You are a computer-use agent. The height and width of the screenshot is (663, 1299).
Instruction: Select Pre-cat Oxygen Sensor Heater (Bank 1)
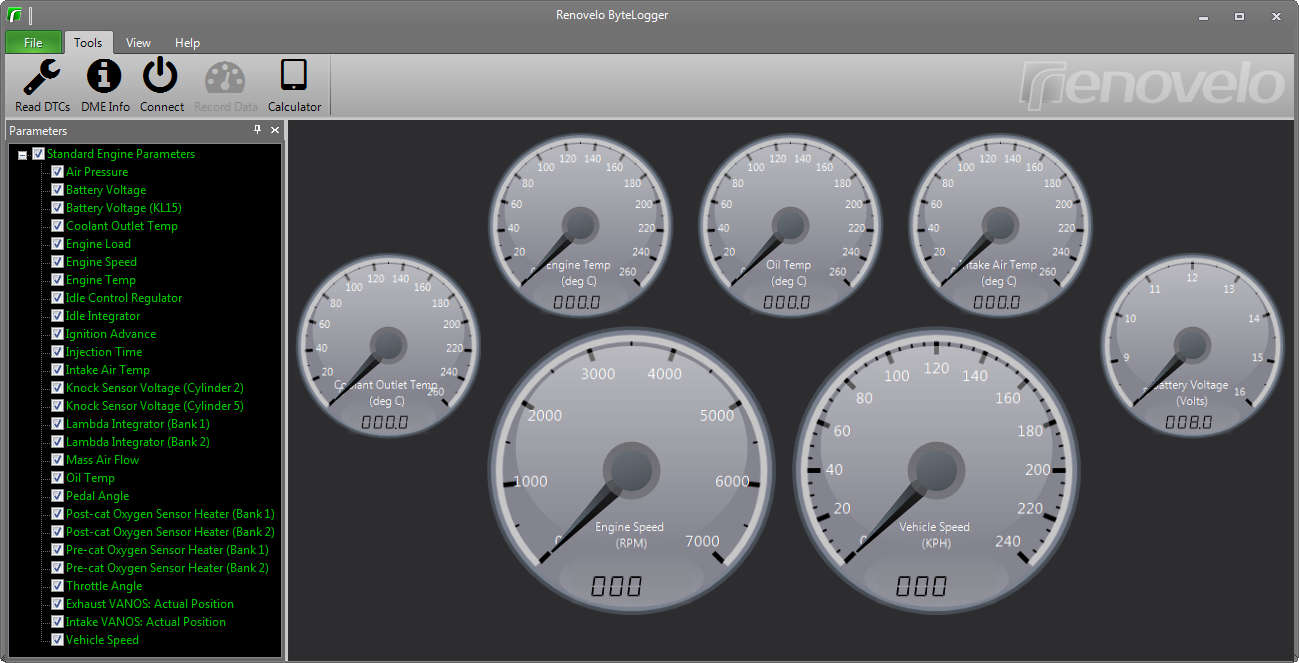(167, 550)
